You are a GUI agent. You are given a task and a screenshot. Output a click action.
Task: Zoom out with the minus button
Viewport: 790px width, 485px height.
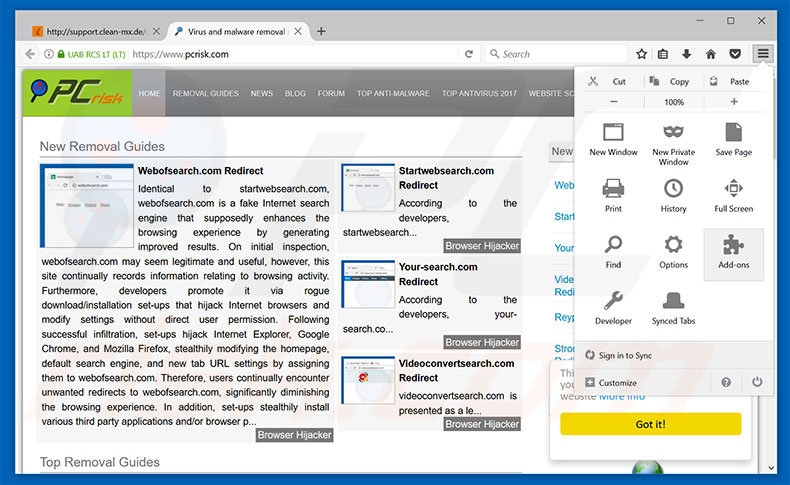tap(614, 102)
